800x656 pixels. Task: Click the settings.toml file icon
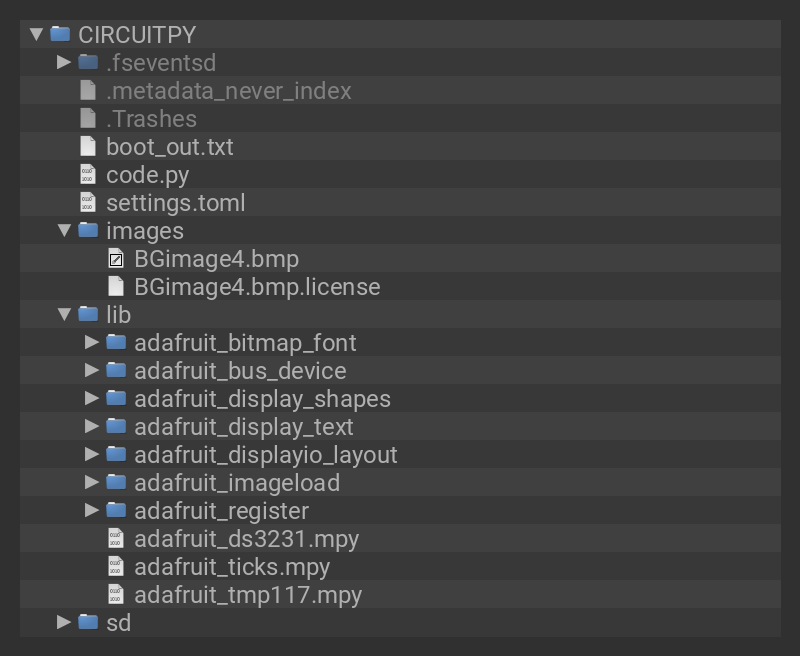pos(88,203)
